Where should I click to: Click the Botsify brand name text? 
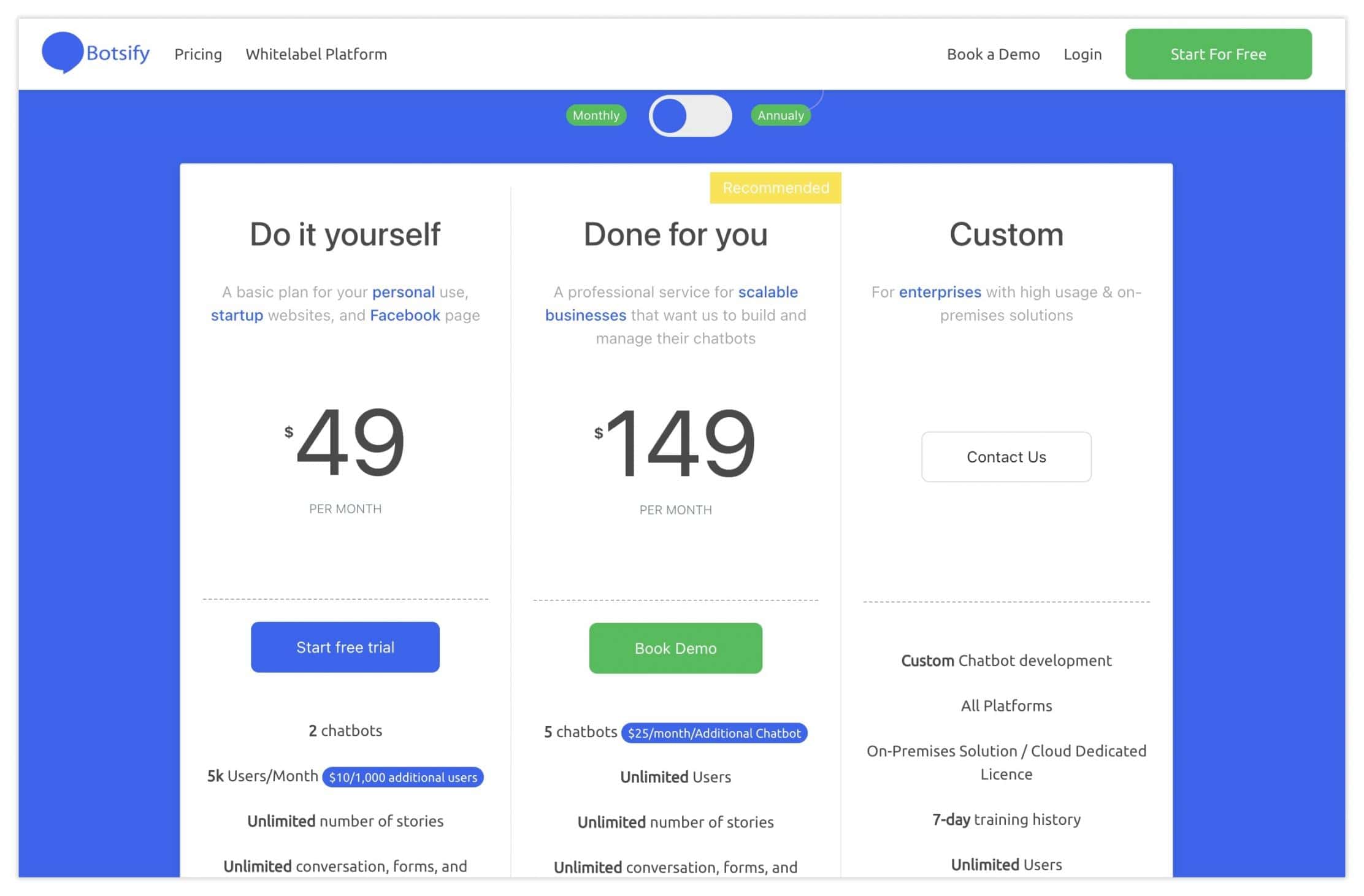118,53
